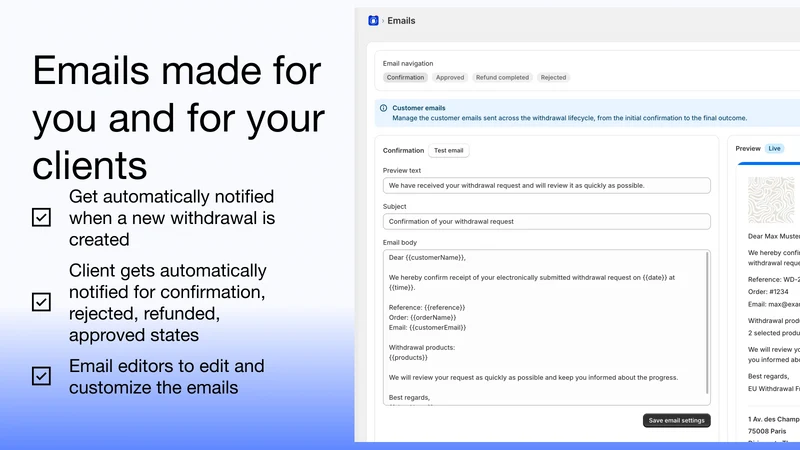The height and width of the screenshot is (450, 800).
Task: Switch to the Approved email tab
Action: point(450,78)
